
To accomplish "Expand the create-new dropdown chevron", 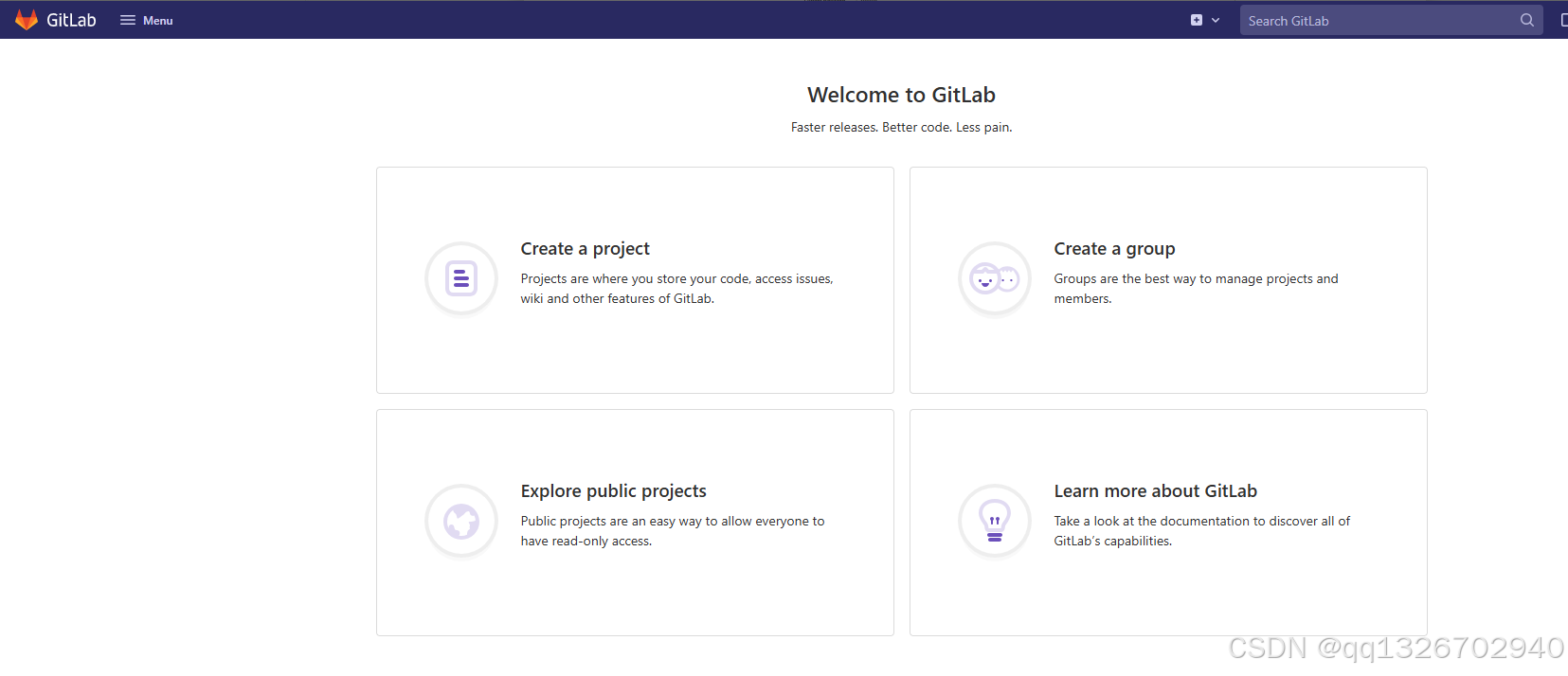I will 1216,20.
